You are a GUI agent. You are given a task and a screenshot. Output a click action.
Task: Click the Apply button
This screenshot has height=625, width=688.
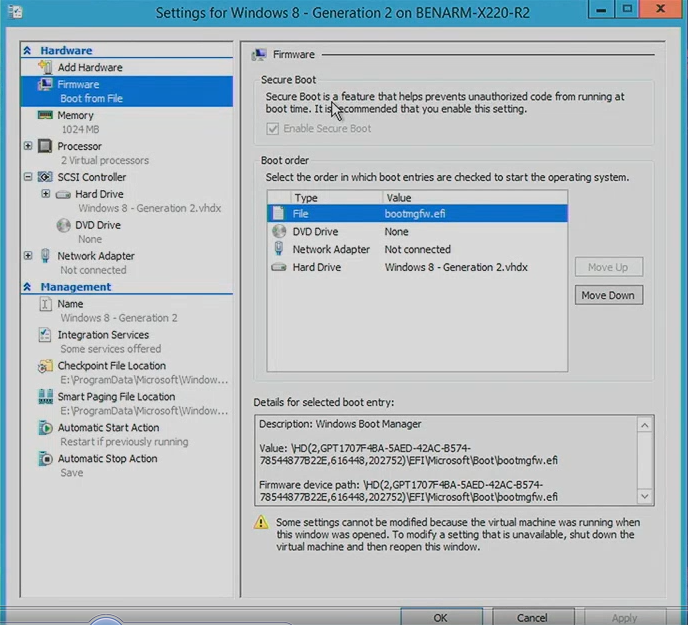coord(624,617)
